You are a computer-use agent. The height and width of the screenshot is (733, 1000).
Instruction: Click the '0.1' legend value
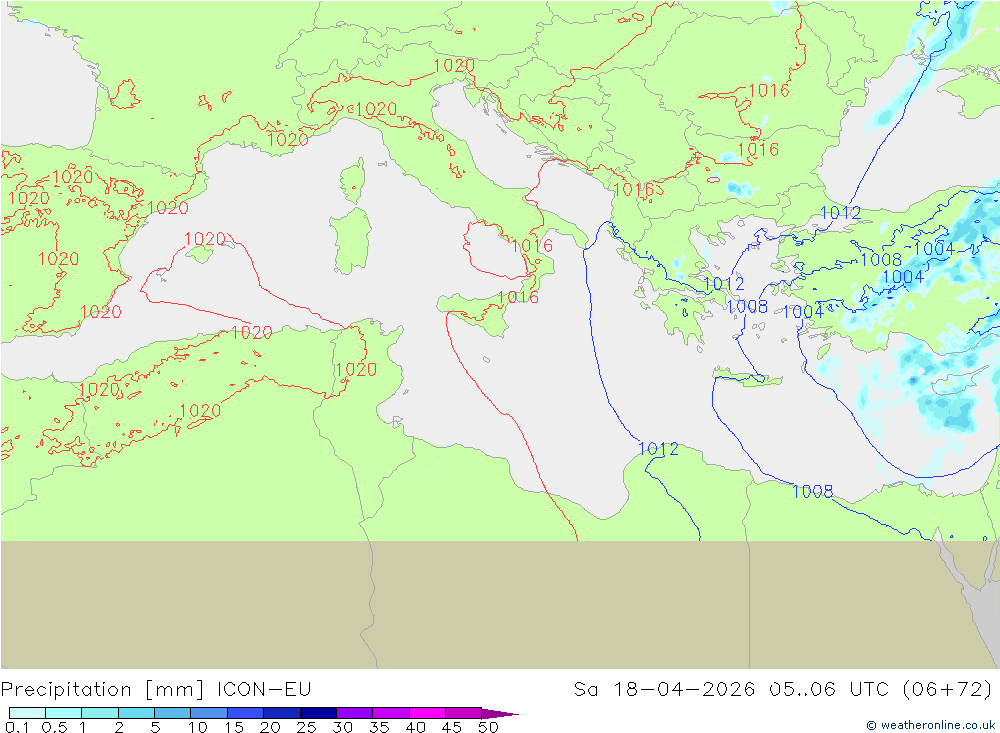(x=17, y=727)
